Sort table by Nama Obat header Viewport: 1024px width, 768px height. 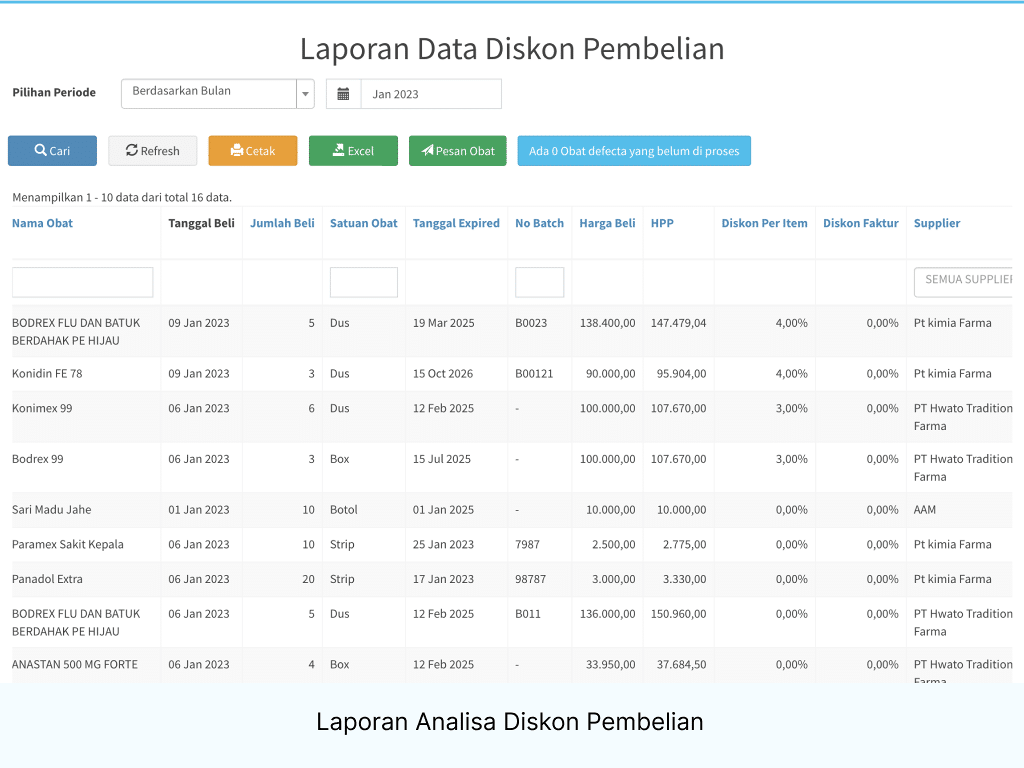(42, 223)
